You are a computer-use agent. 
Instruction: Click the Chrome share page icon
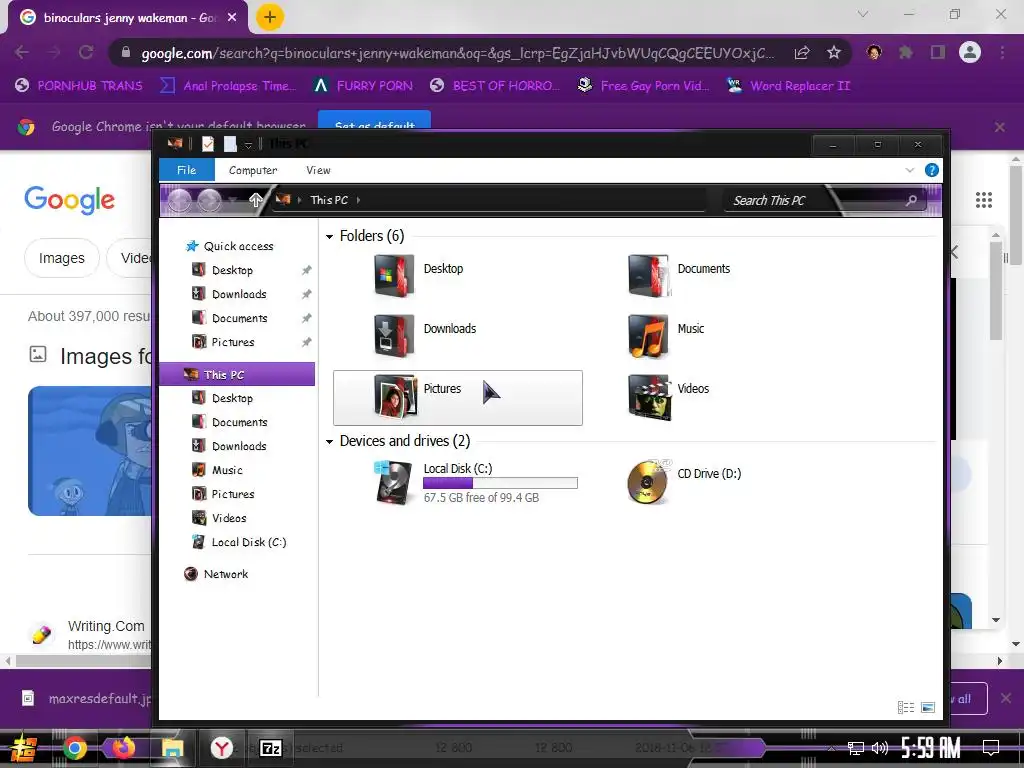pyautogui.click(x=802, y=53)
